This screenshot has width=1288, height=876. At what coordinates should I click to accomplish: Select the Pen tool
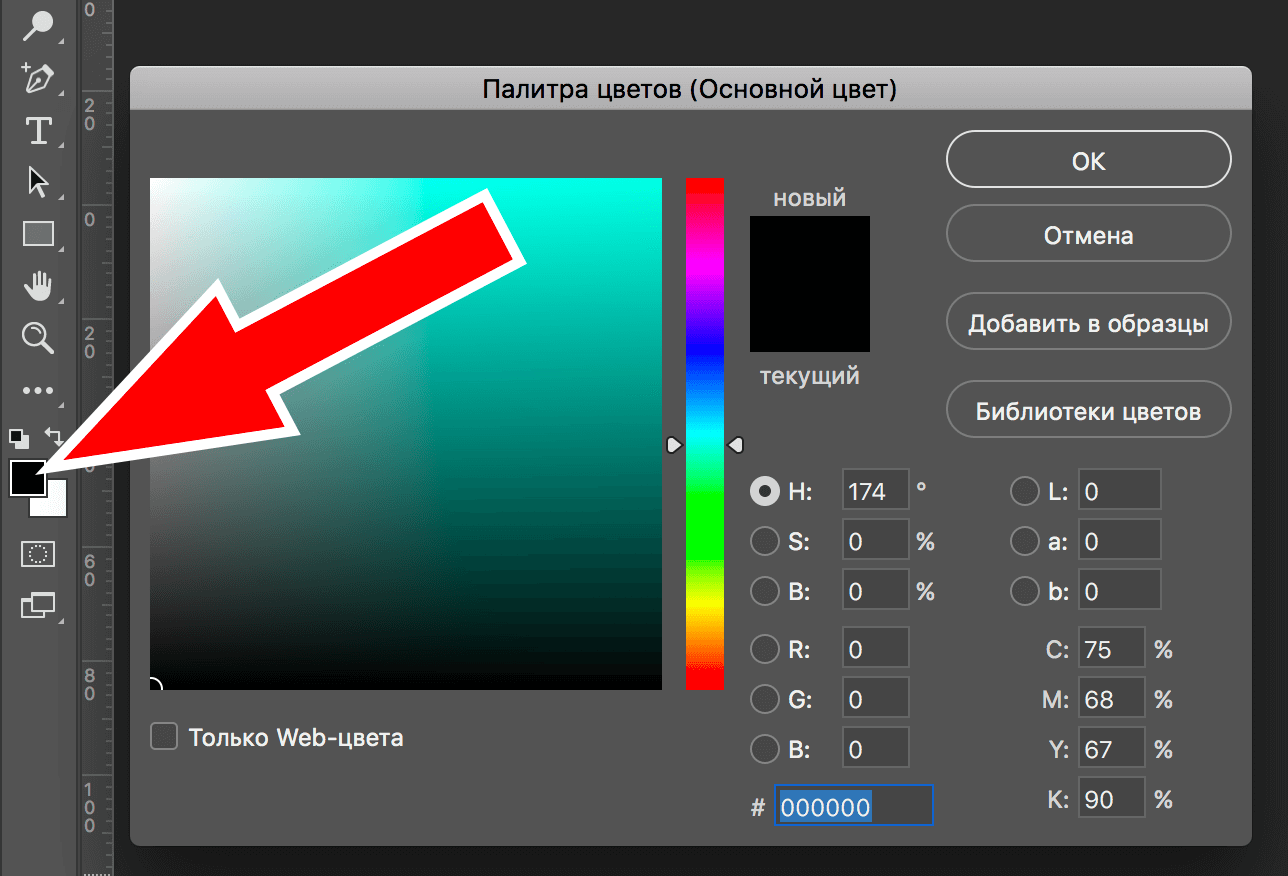(38, 78)
